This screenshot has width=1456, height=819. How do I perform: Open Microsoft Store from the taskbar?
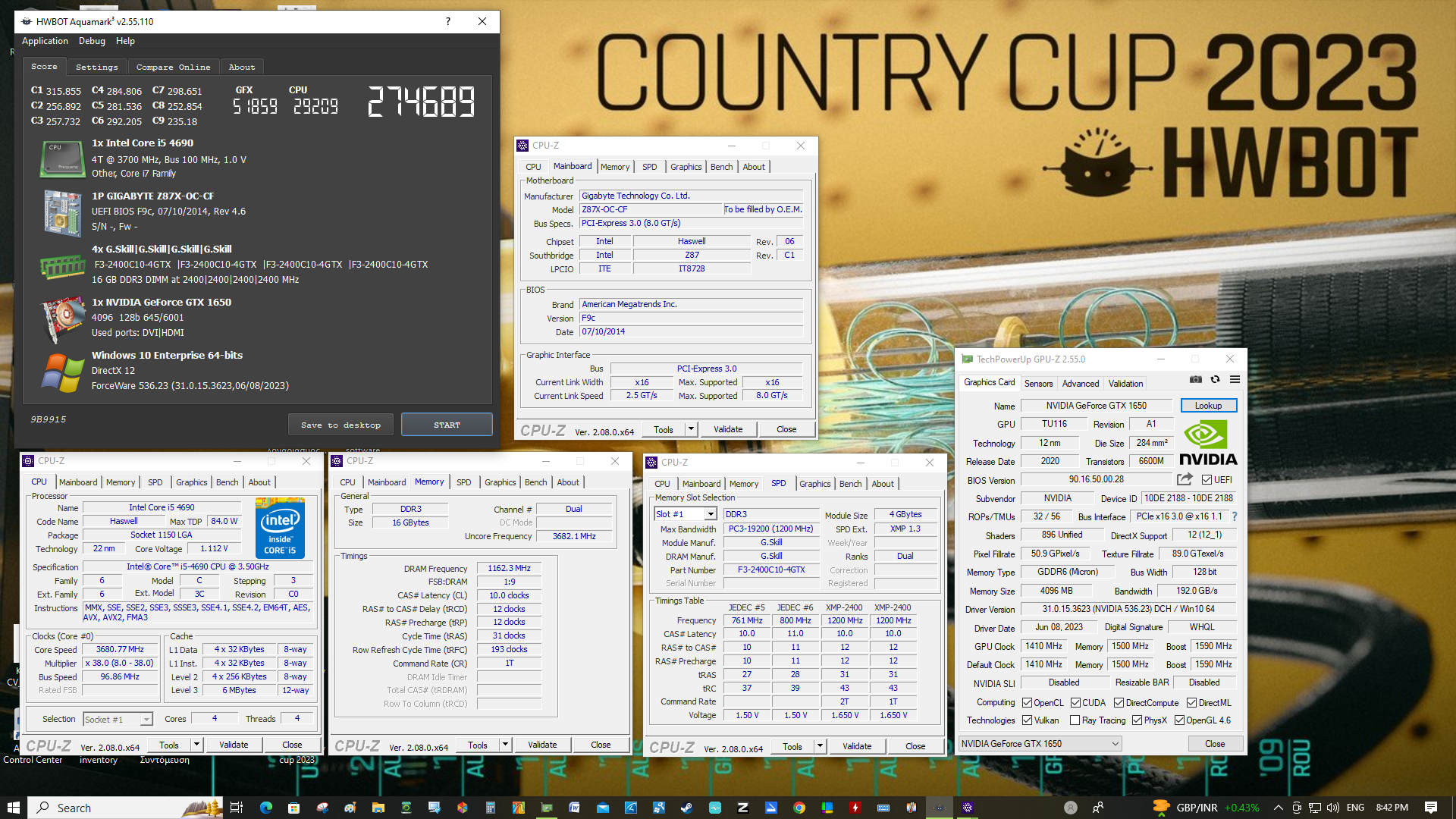click(x=293, y=808)
